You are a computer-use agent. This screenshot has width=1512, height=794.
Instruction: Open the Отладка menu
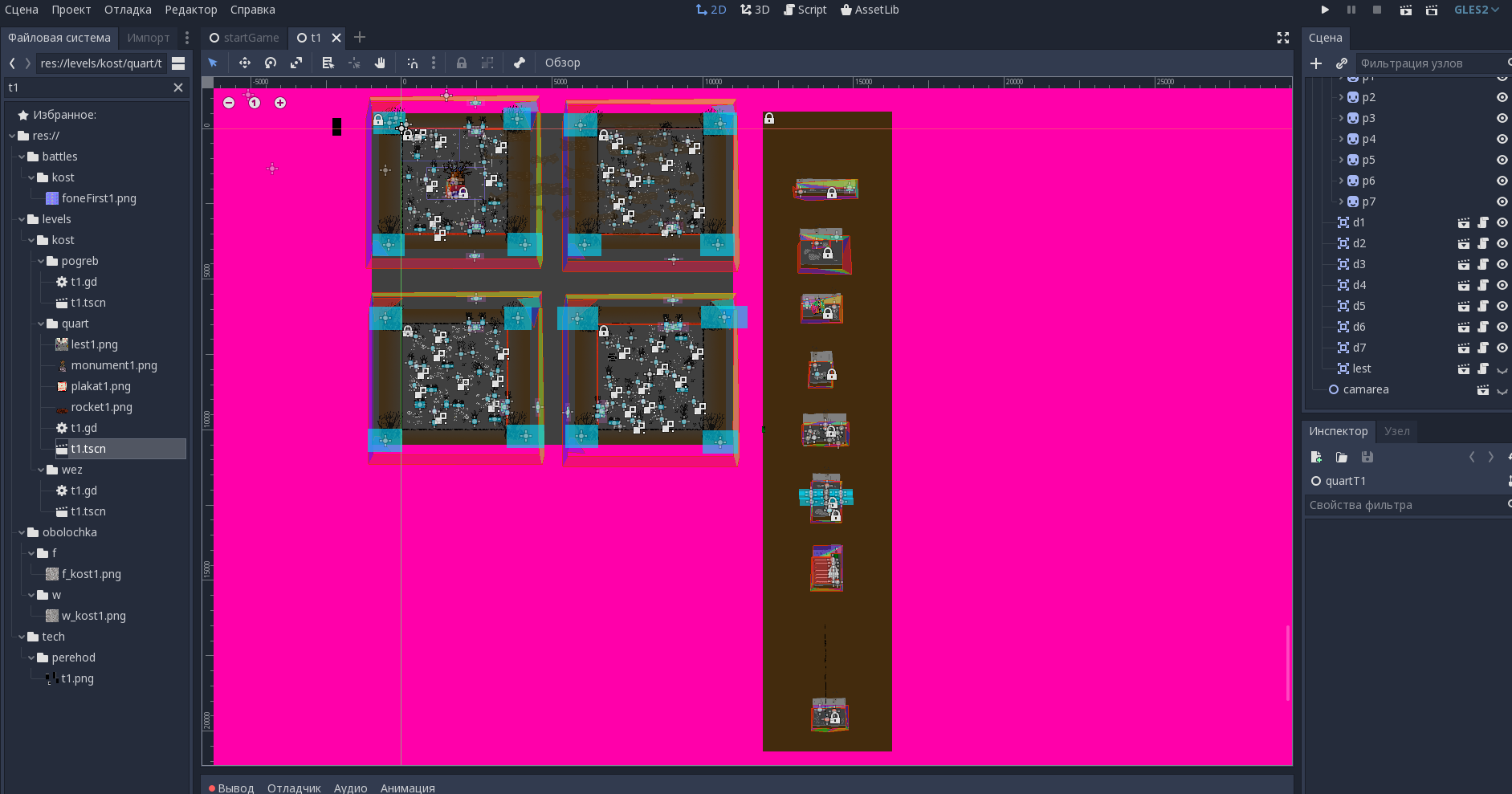(x=128, y=10)
